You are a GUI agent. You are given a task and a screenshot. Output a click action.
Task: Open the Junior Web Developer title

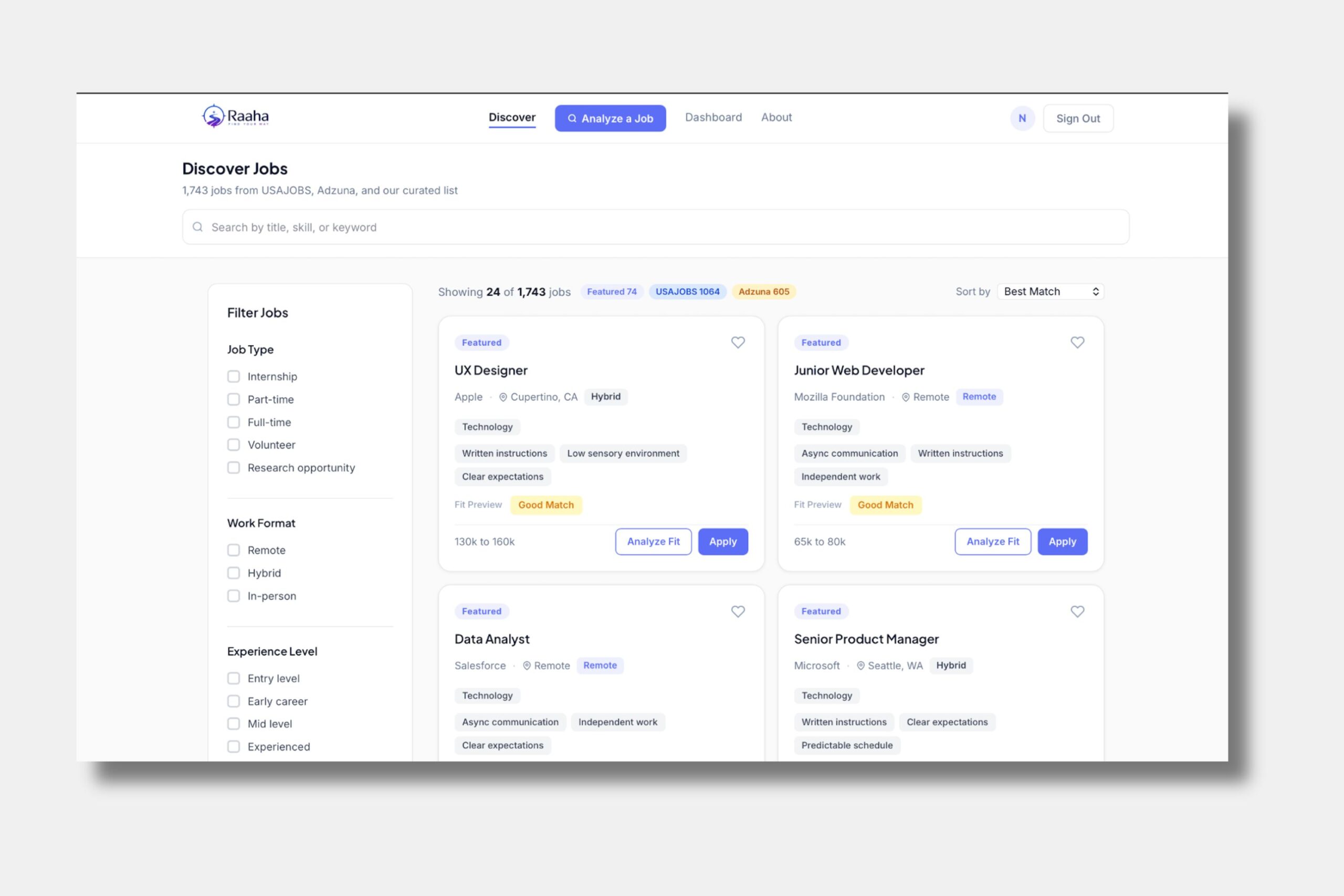pyautogui.click(x=859, y=370)
